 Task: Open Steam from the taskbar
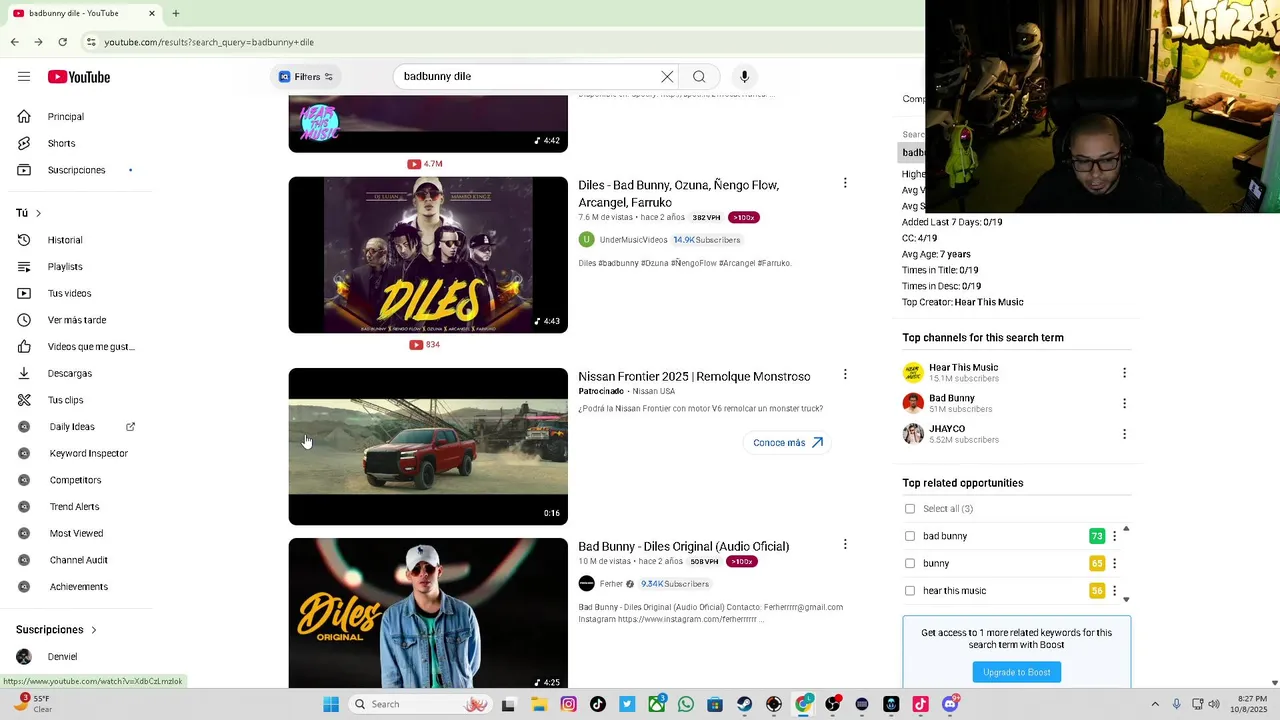745,704
